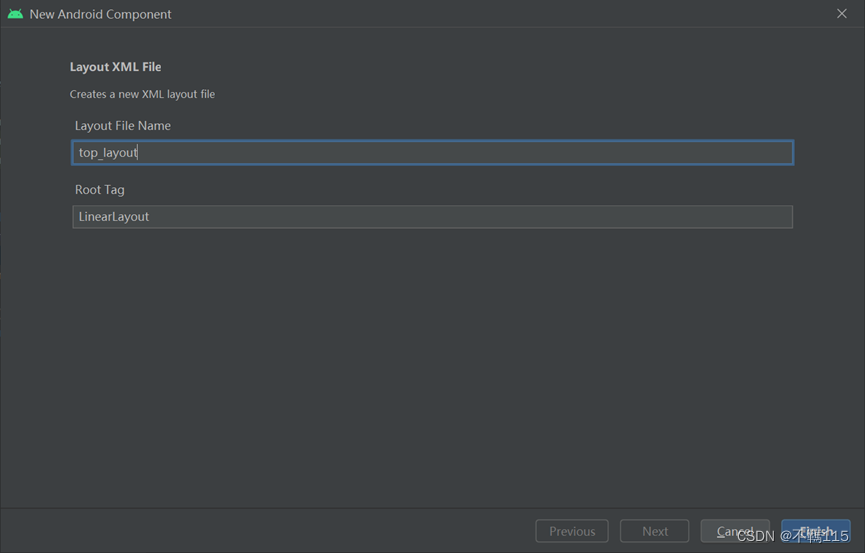The height and width of the screenshot is (553, 865).
Task: Click the 'Layout File Name' label
Action: [x=122, y=125]
